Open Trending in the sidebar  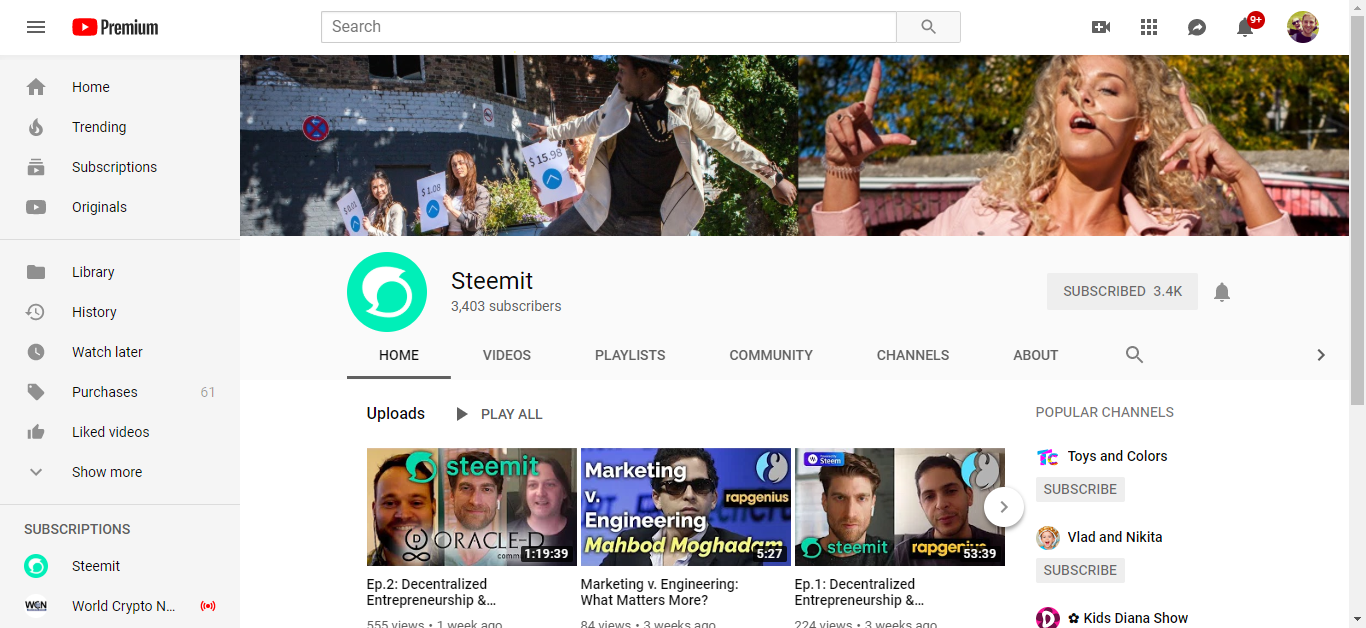click(120, 127)
